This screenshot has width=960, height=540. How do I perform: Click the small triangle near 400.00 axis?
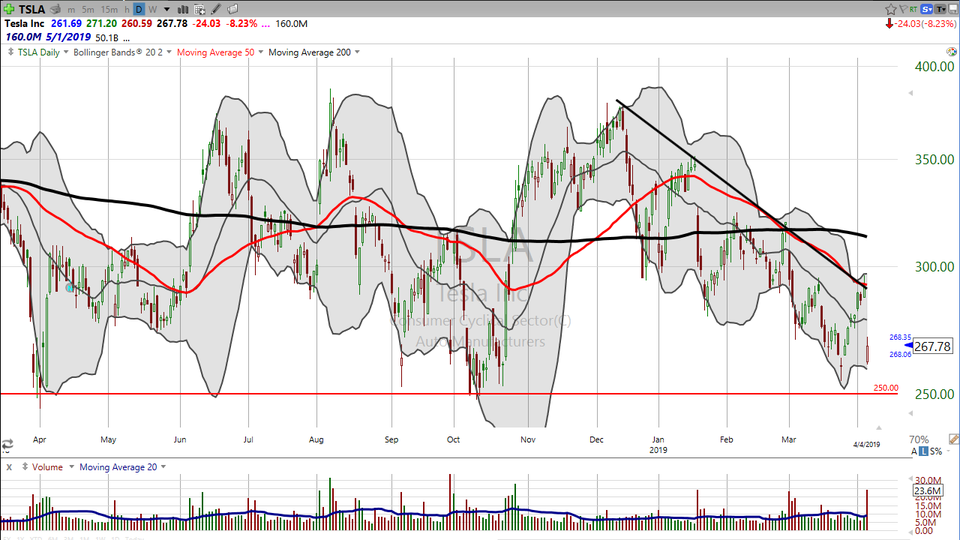coord(910,93)
